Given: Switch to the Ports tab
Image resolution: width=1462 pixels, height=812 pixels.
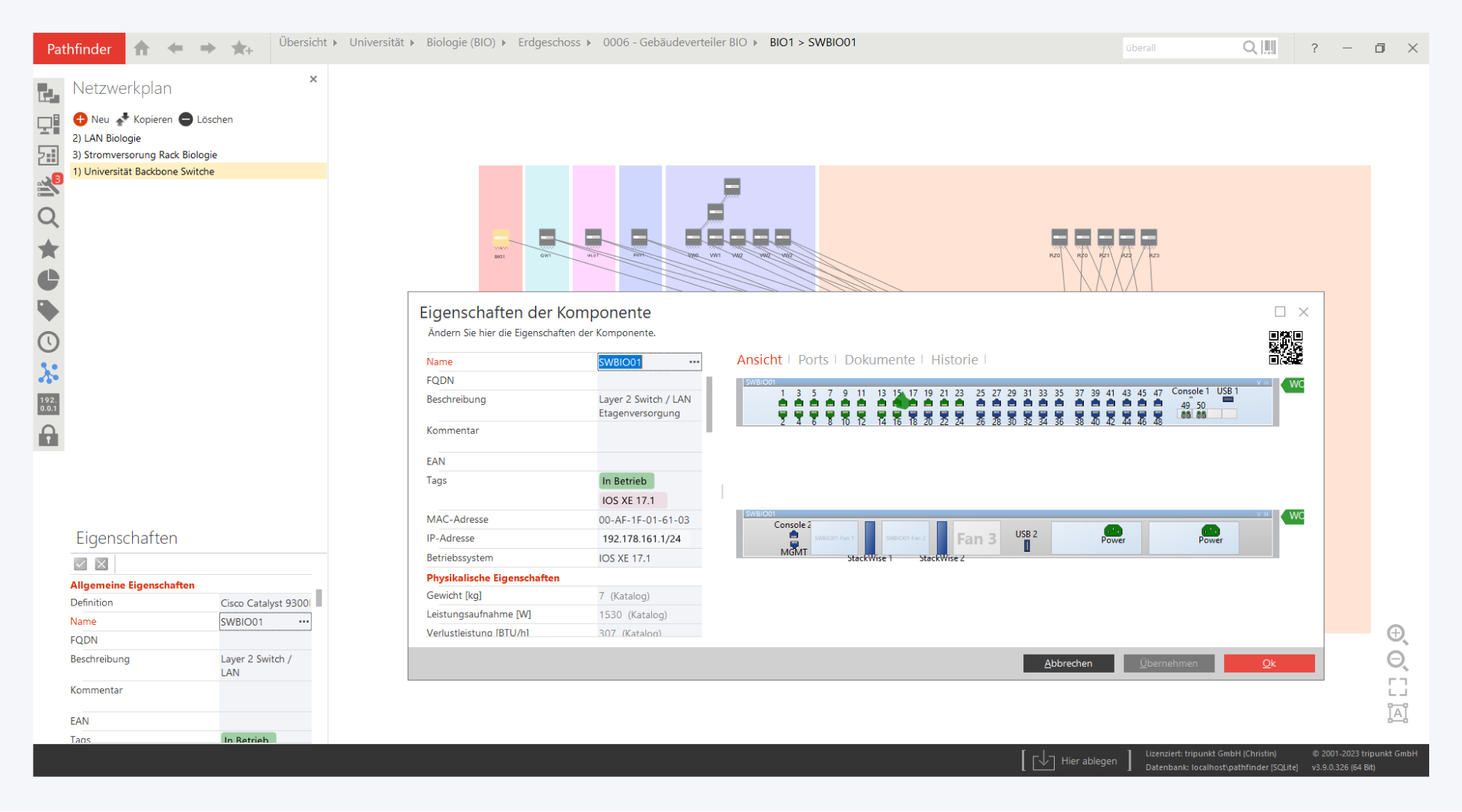Looking at the screenshot, I should coord(813,359).
